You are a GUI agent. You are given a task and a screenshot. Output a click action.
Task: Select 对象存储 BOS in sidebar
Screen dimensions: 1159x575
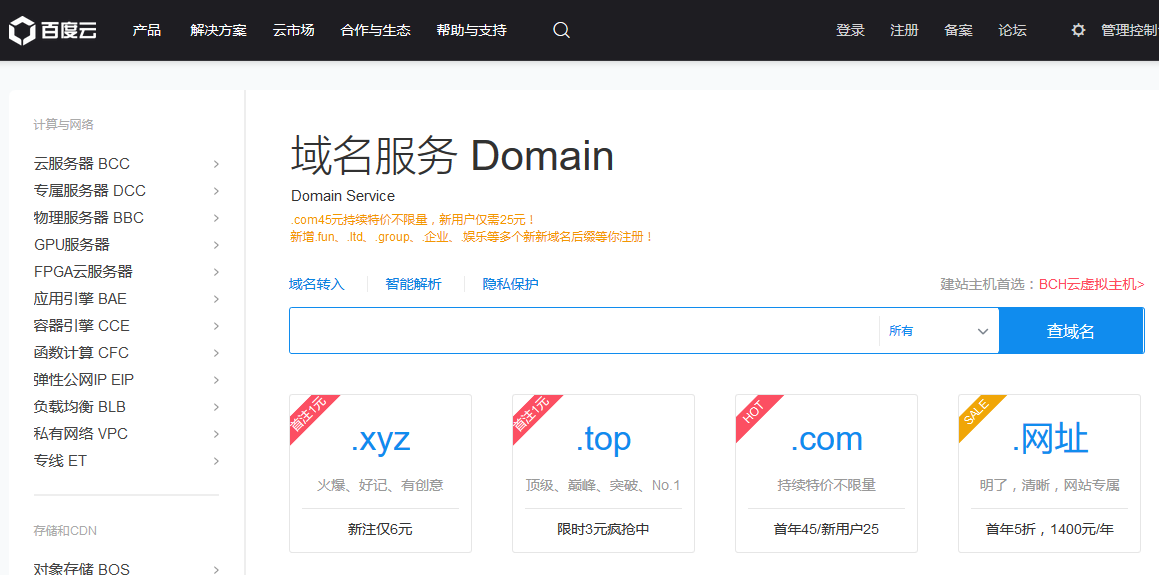[82, 568]
